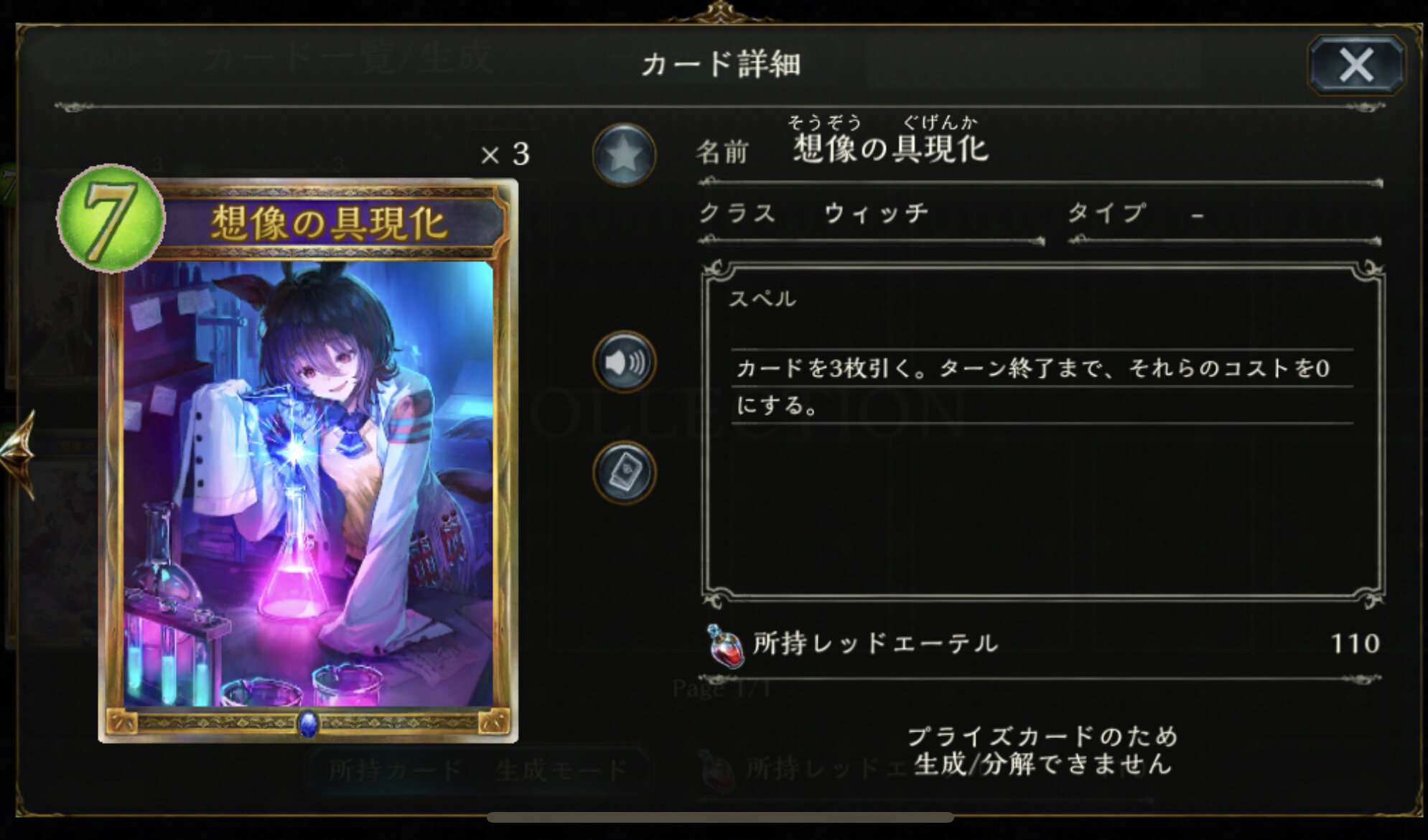Tap the red ether potion icon
Image resolution: width=1428 pixels, height=840 pixels.
tap(724, 645)
